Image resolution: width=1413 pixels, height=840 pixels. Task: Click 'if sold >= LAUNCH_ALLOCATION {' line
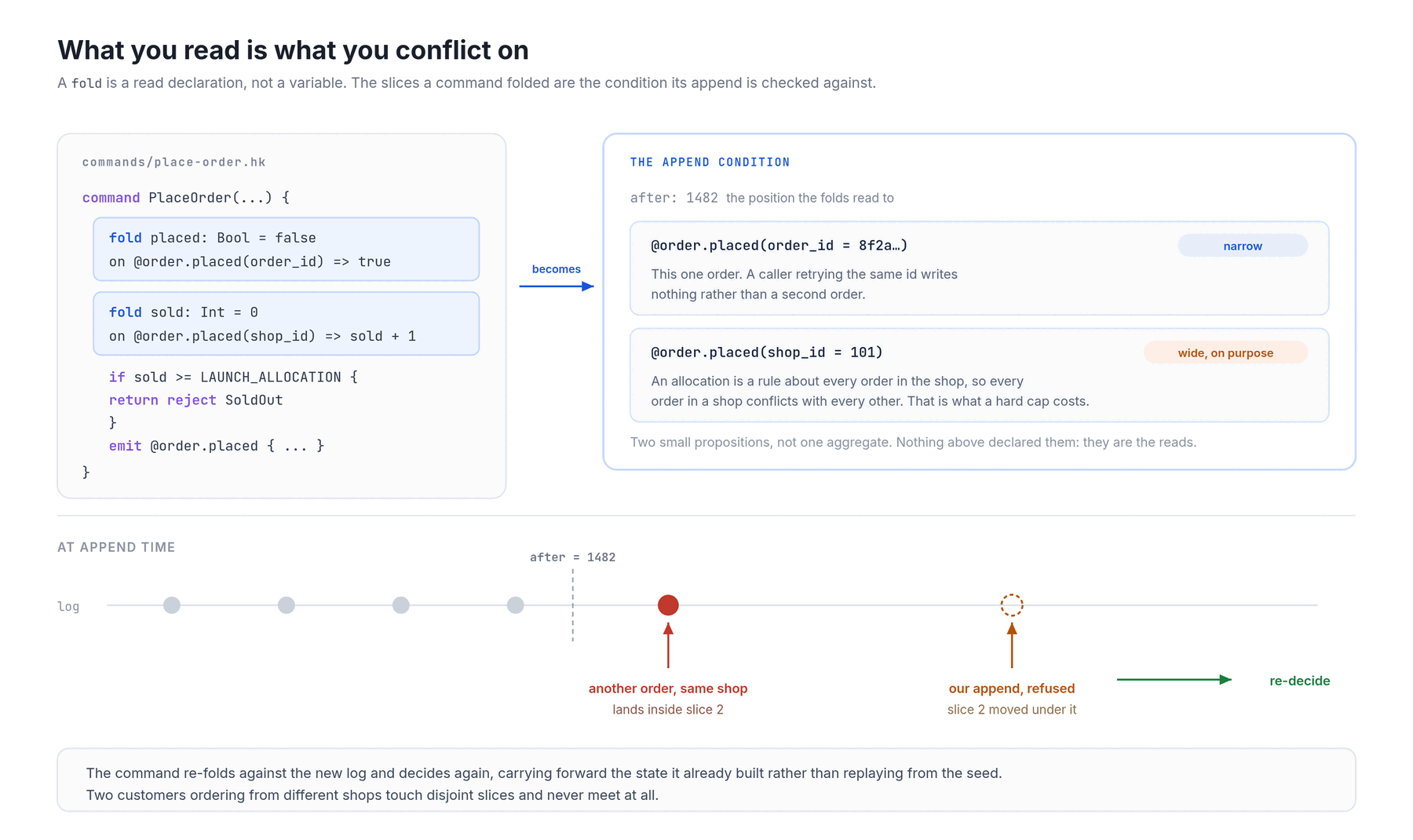(x=233, y=377)
